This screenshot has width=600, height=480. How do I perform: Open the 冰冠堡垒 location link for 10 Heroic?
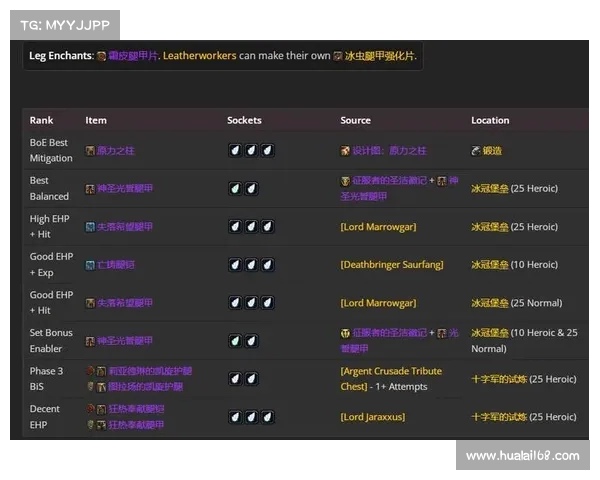pos(489,265)
